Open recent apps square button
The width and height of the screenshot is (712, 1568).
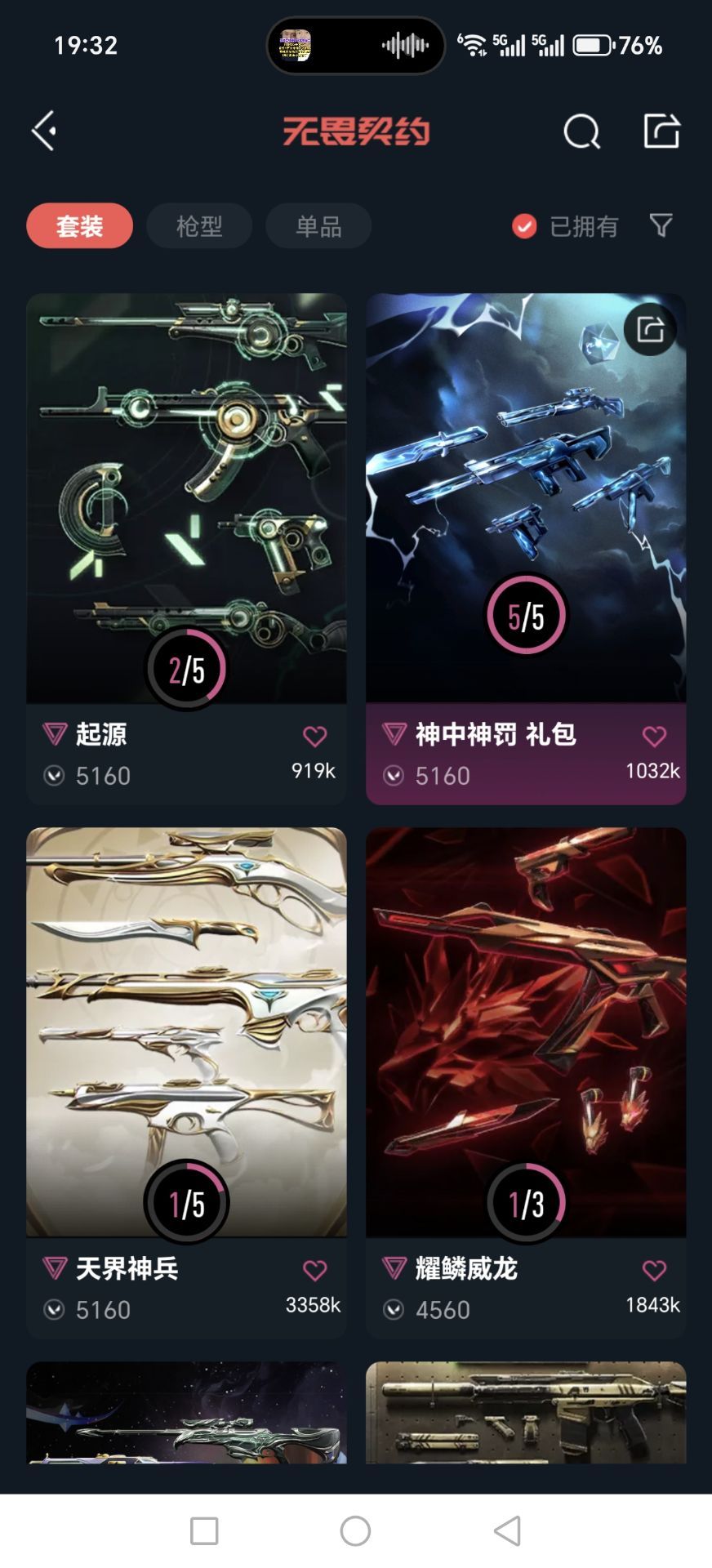[x=204, y=1530]
